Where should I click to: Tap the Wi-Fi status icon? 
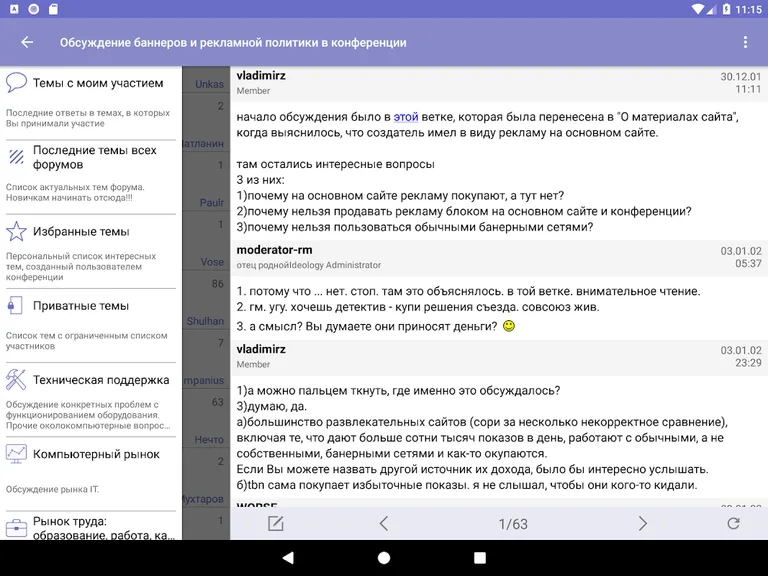699,9
